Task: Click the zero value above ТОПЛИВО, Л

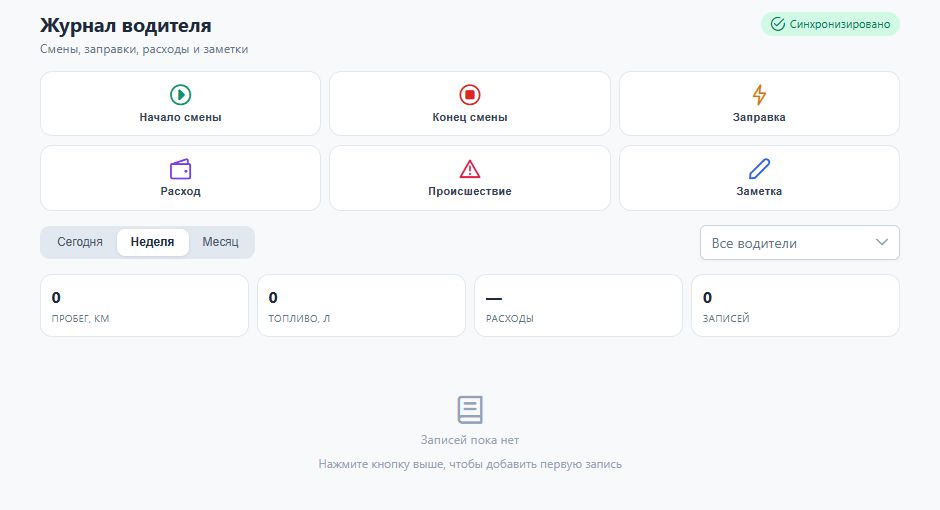Action: pos(273,297)
